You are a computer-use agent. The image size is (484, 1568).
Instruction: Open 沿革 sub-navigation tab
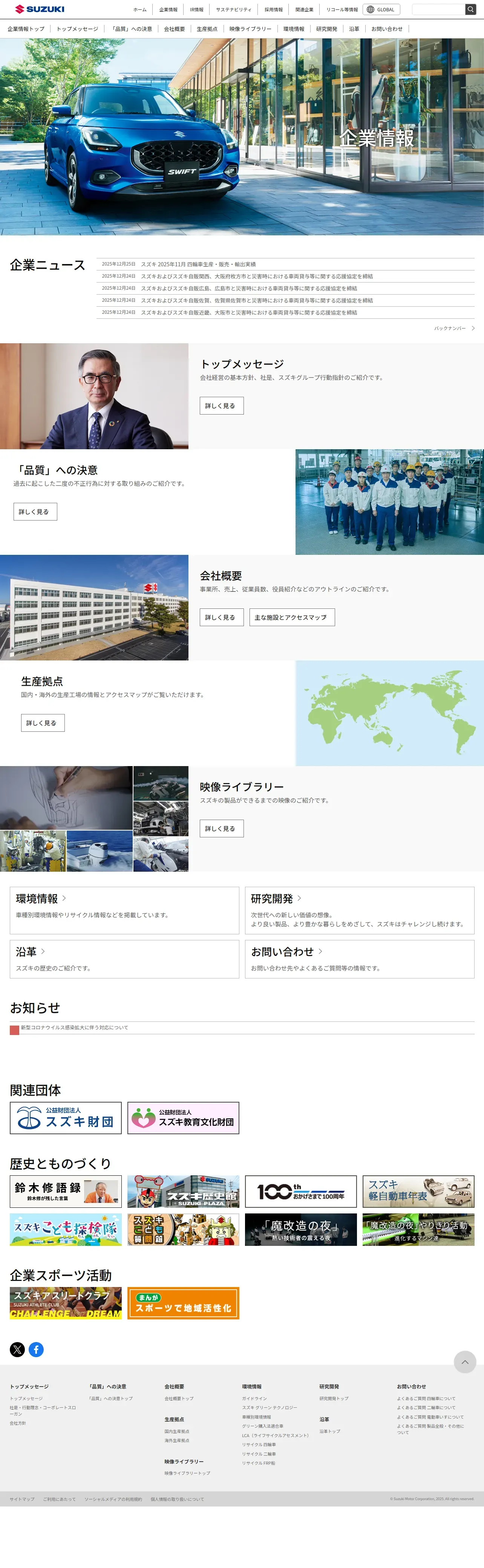coord(354,29)
